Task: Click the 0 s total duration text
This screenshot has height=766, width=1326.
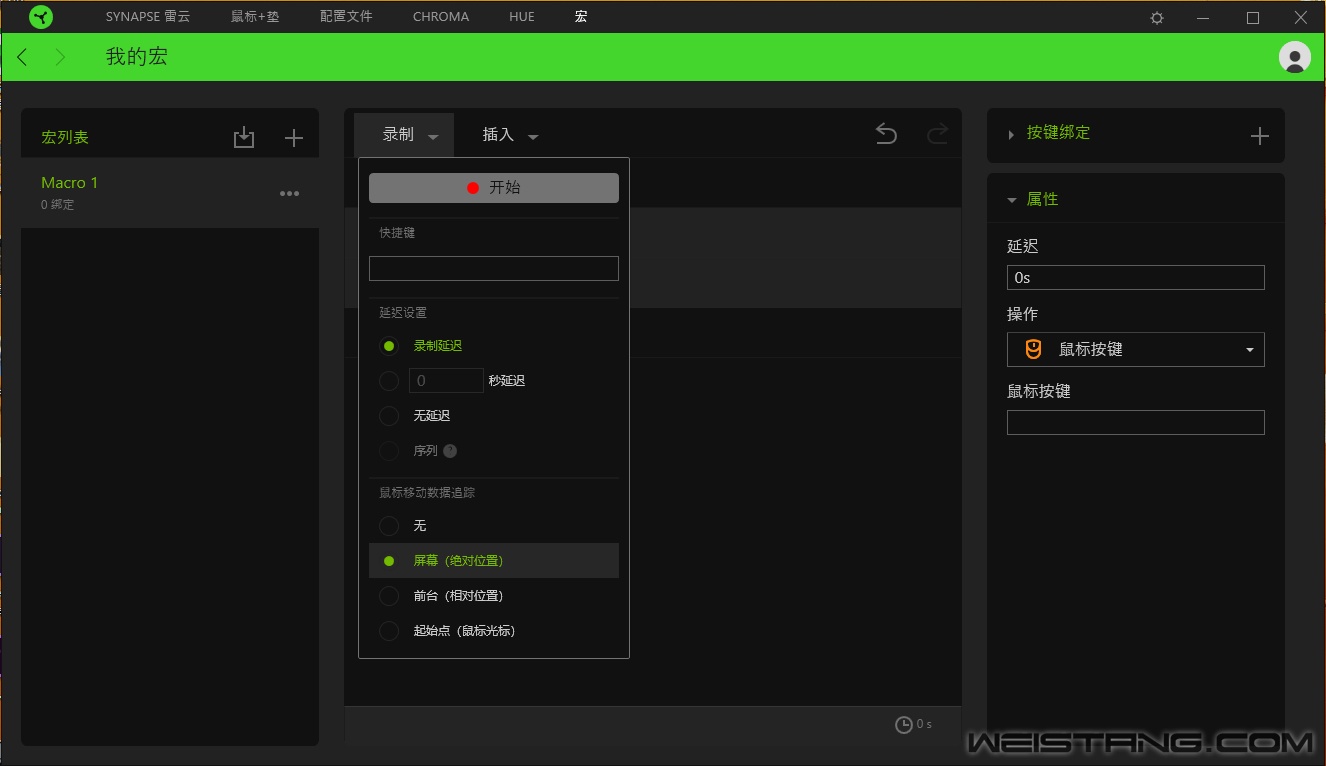Action: (924, 724)
